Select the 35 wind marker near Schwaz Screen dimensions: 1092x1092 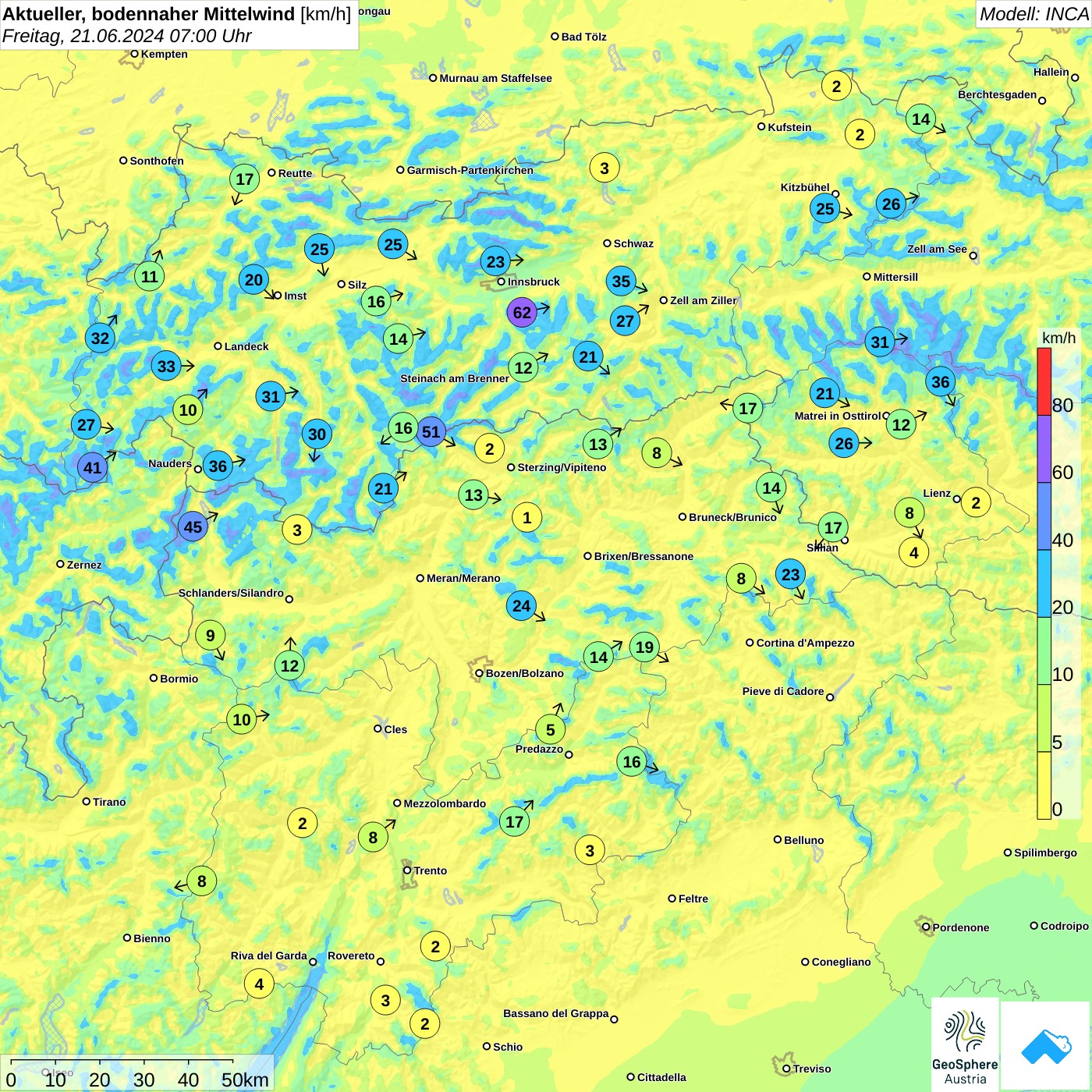pos(621,281)
